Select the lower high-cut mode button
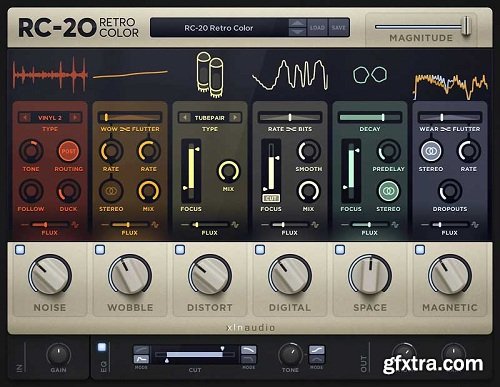Screen dimensions: 500x387 coord(249,359)
